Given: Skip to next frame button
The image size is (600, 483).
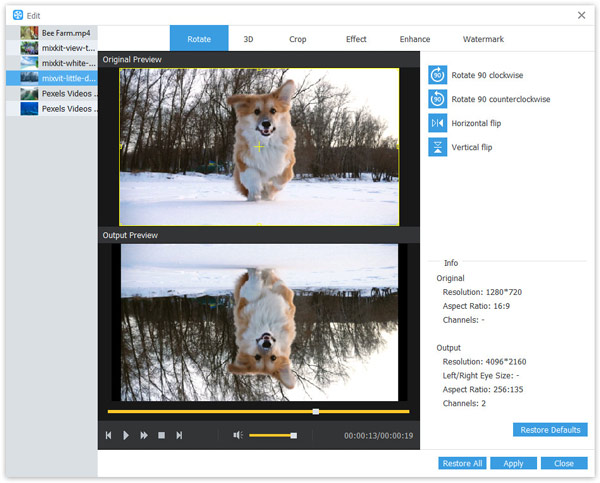Looking at the screenshot, I should click(x=179, y=435).
